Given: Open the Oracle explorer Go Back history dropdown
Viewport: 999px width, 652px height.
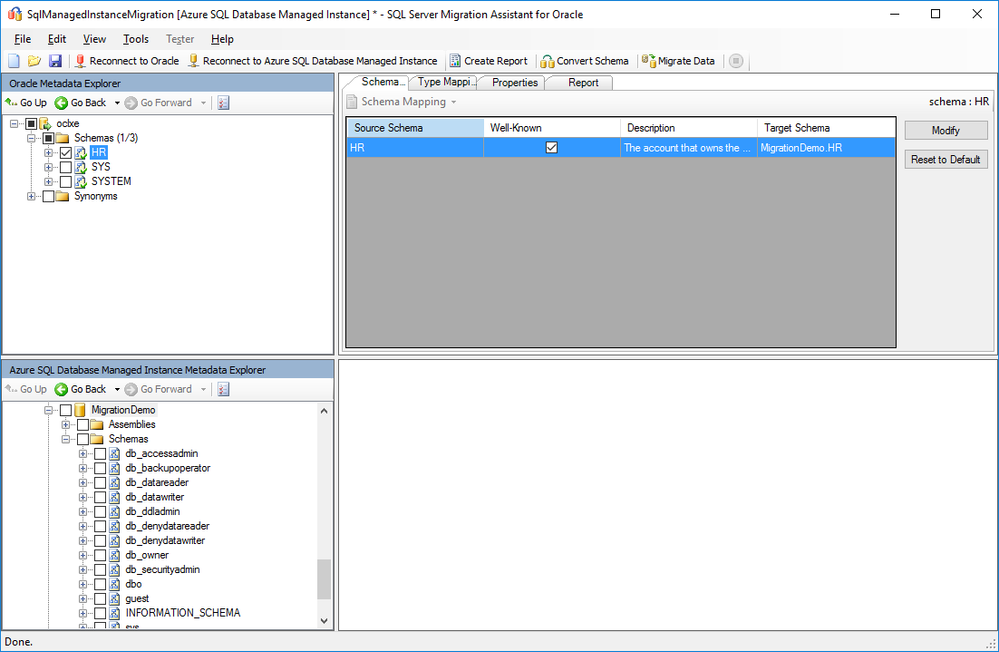Looking at the screenshot, I should pyautogui.click(x=117, y=103).
